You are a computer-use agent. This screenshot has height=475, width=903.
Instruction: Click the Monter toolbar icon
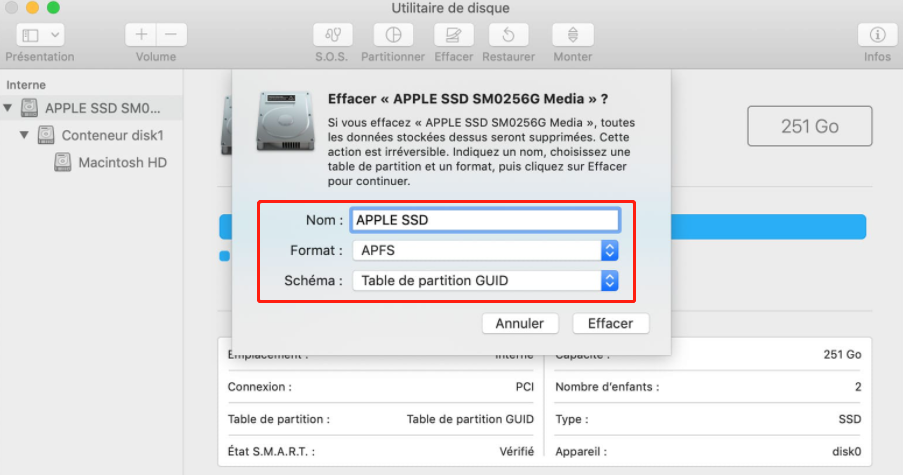[x=572, y=35]
